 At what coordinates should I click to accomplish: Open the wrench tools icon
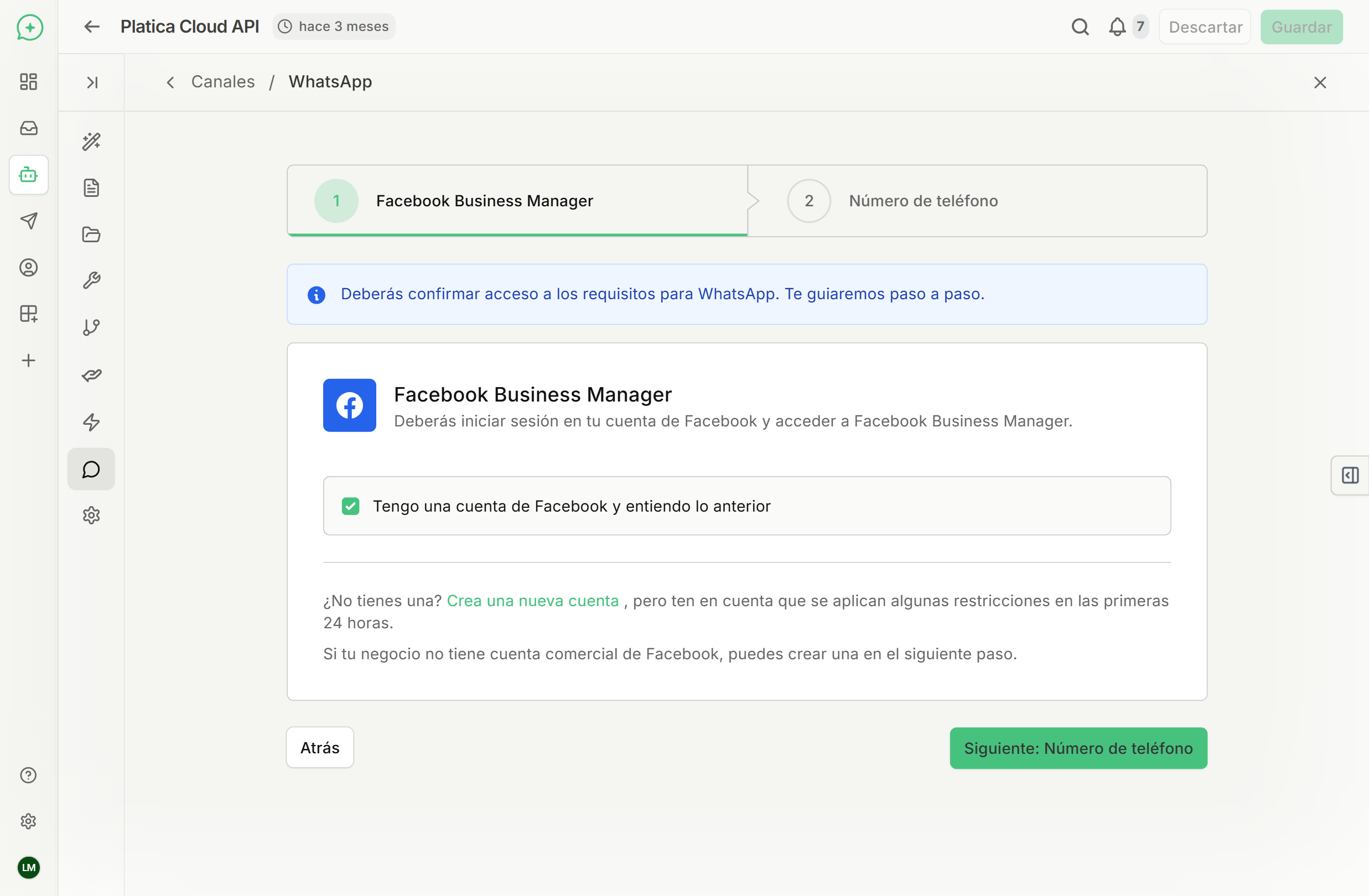(x=91, y=280)
